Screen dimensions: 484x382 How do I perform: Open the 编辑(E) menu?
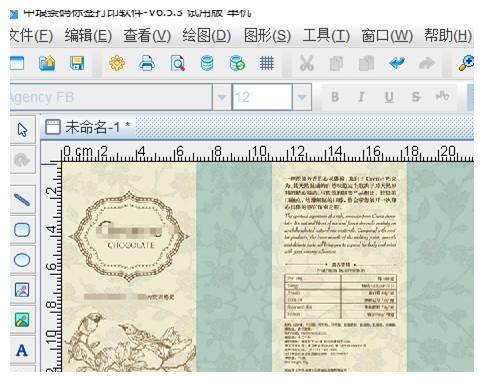[88, 36]
